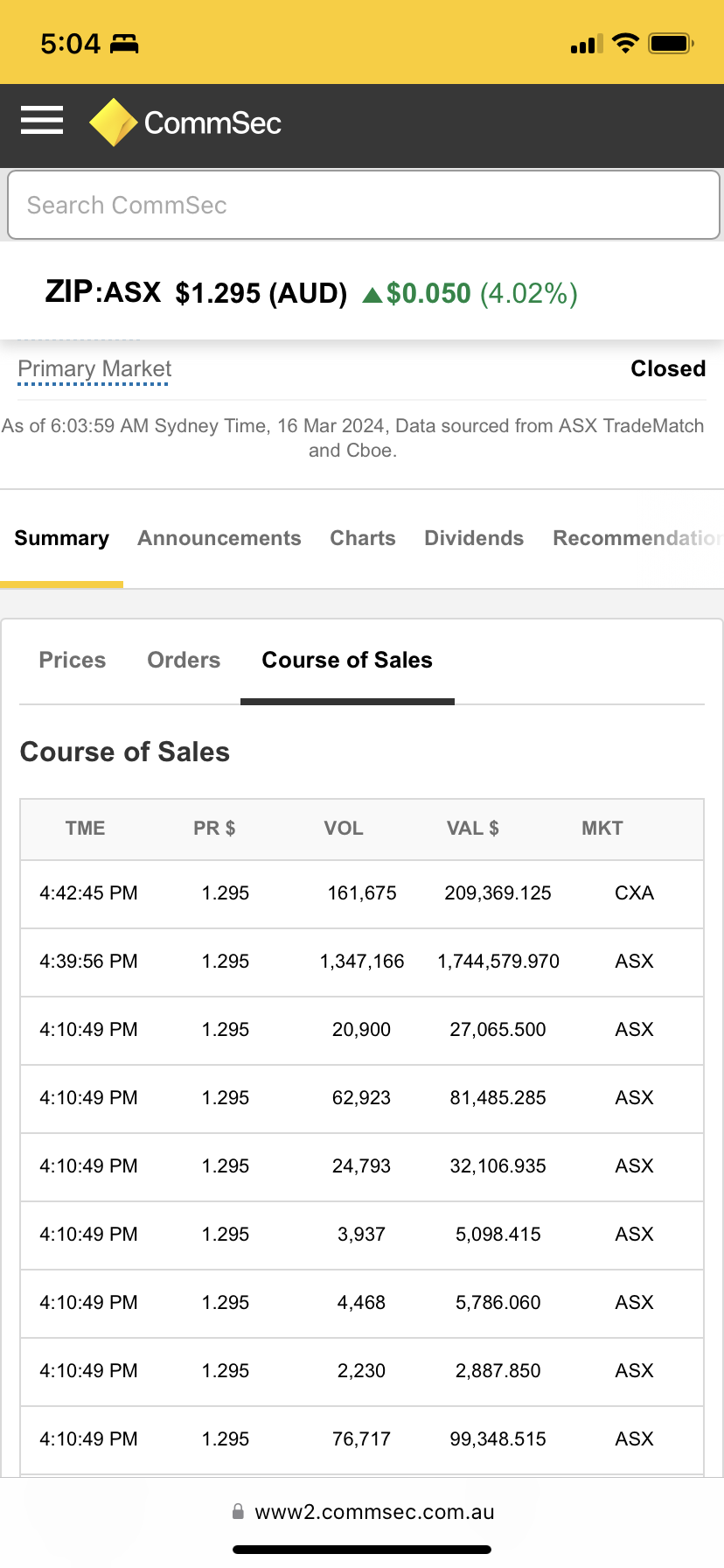Tap the CXA market cell

pyautogui.click(x=635, y=893)
